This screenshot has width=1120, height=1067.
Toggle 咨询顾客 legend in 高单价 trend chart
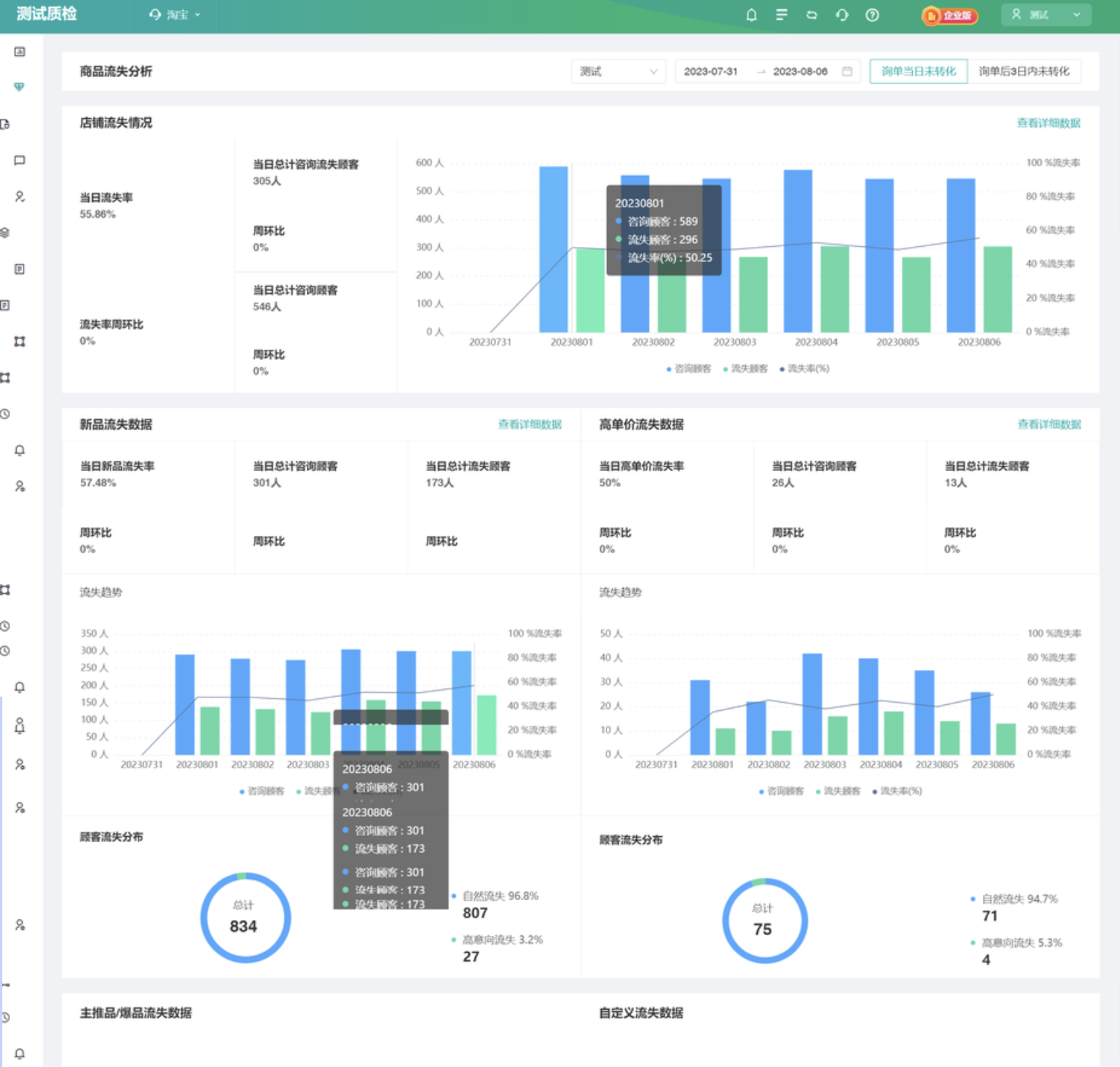pyautogui.click(x=781, y=791)
